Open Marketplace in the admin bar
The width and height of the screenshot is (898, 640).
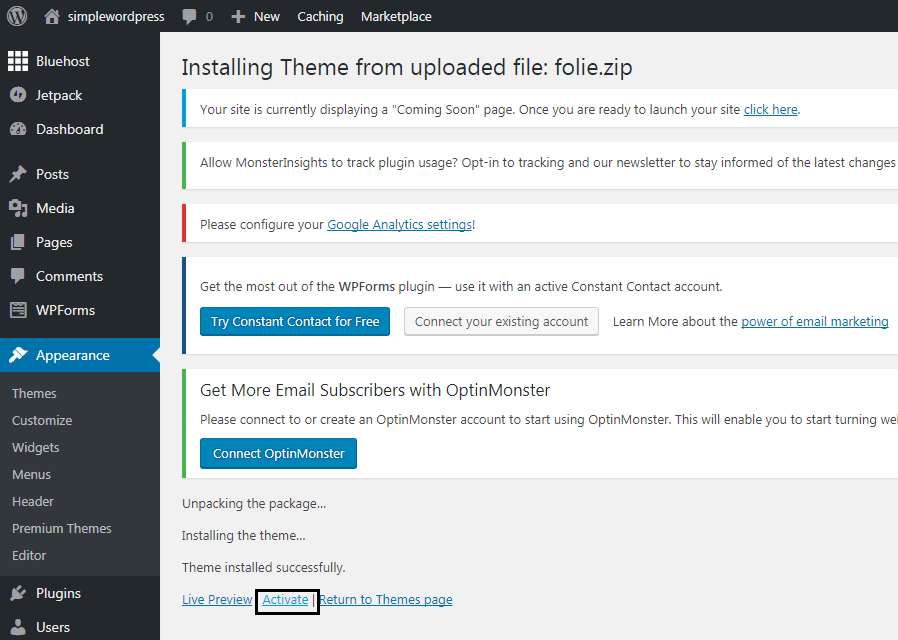point(396,17)
